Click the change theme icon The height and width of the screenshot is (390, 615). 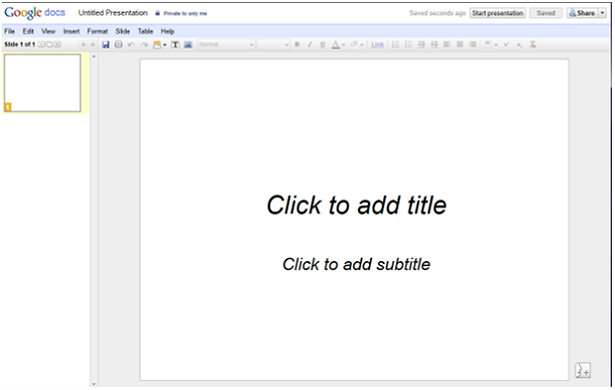157,45
